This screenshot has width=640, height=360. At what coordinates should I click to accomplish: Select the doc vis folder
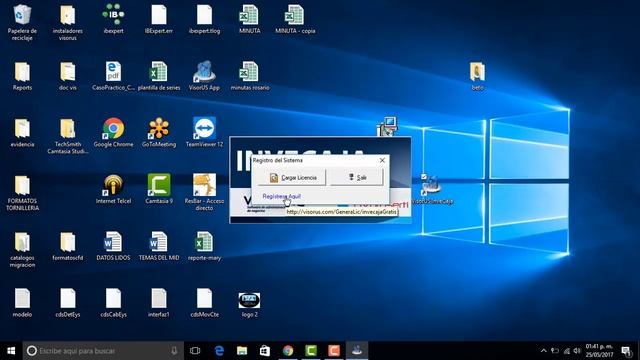point(68,72)
